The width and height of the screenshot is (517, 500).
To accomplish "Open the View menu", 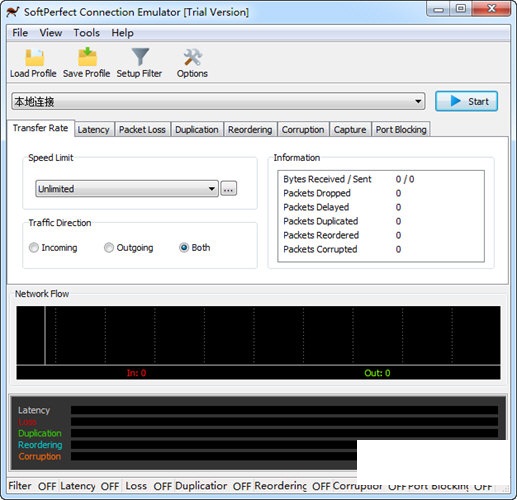I will point(51,33).
